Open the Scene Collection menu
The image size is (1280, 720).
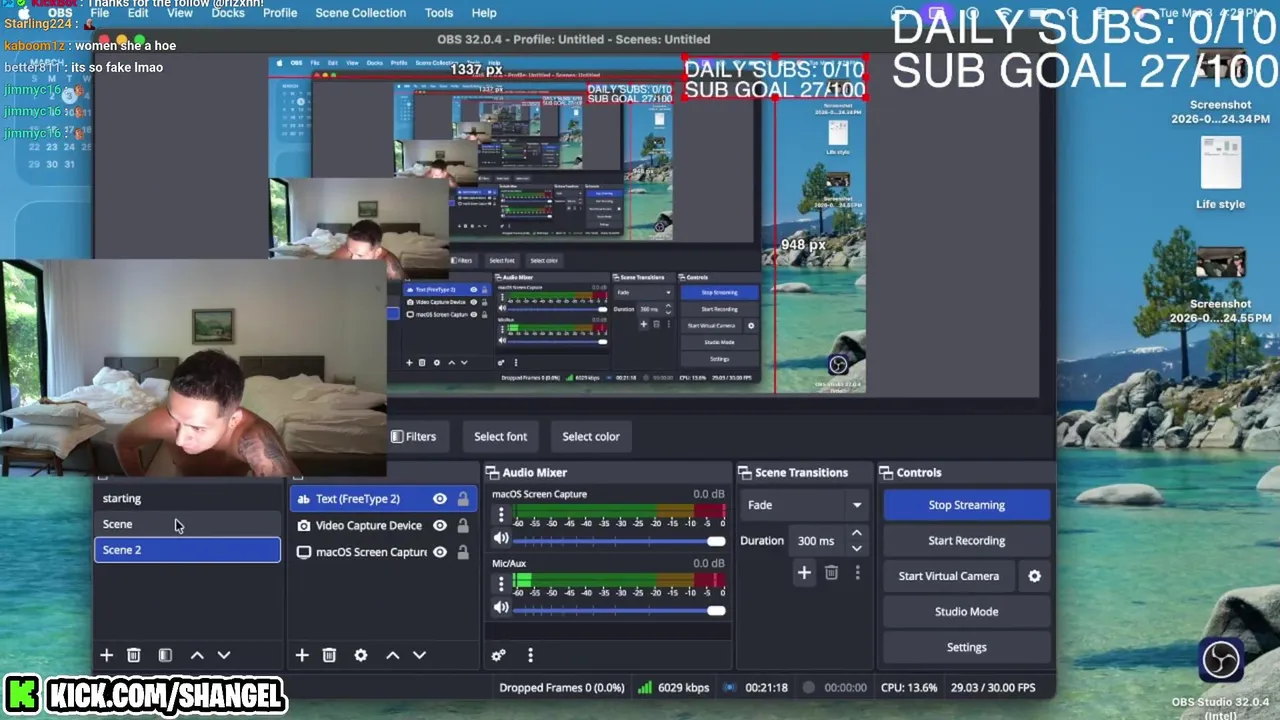pos(361,13)
